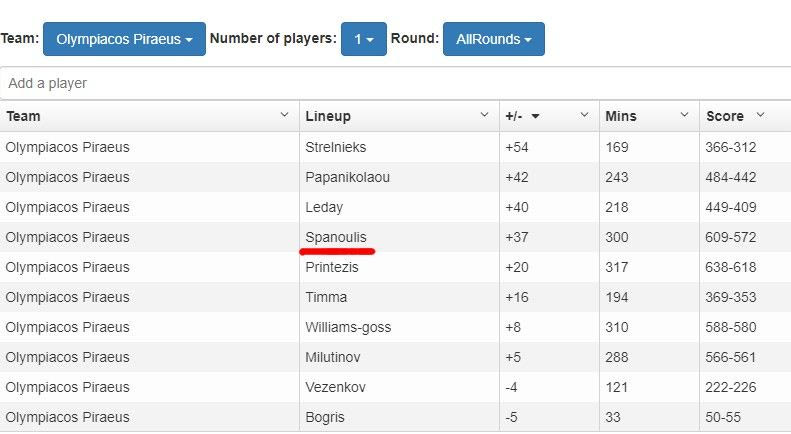The image size is (791, 434).
Task: Click the sort-descending arrow beside +/-
Action: (x=535, y=117)
